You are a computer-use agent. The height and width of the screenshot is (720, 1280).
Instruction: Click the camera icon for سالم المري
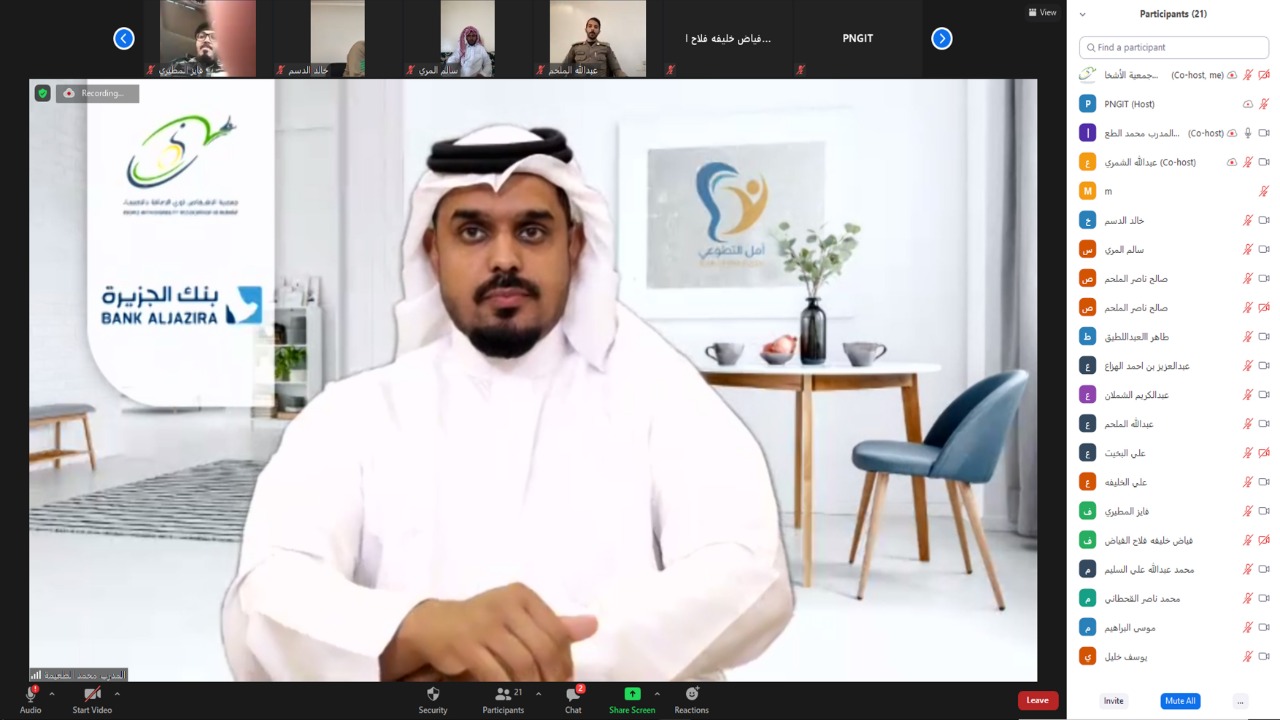[1264, 249]
